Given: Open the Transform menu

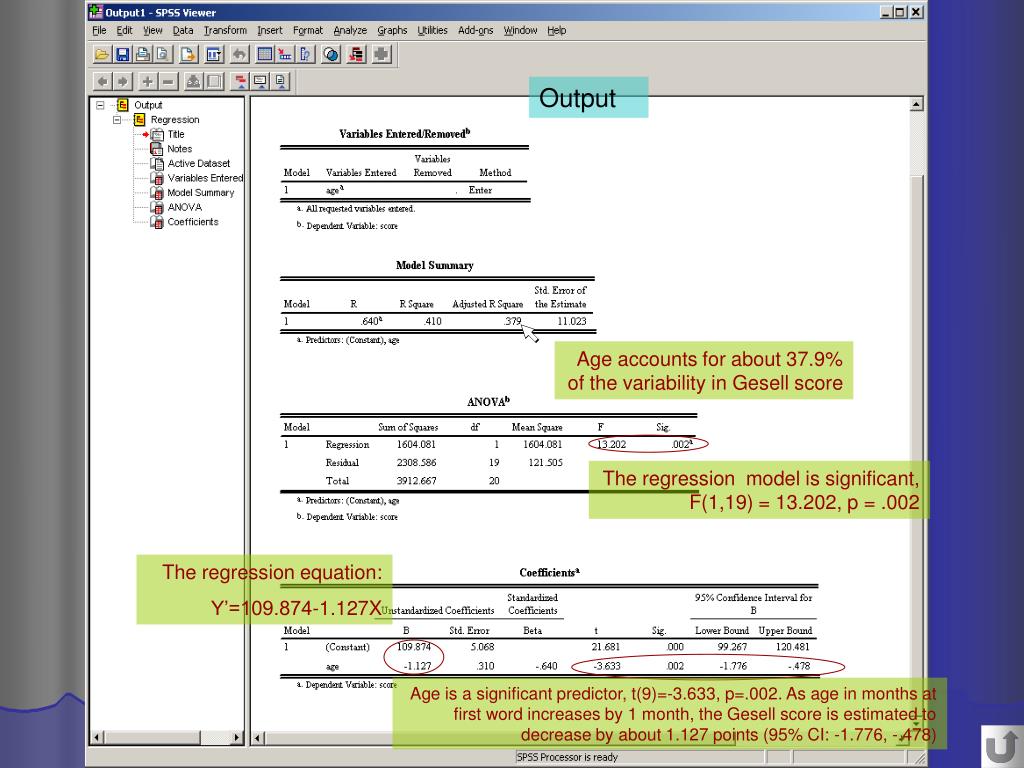Looking at the screenshot, I should coord(225,30).
